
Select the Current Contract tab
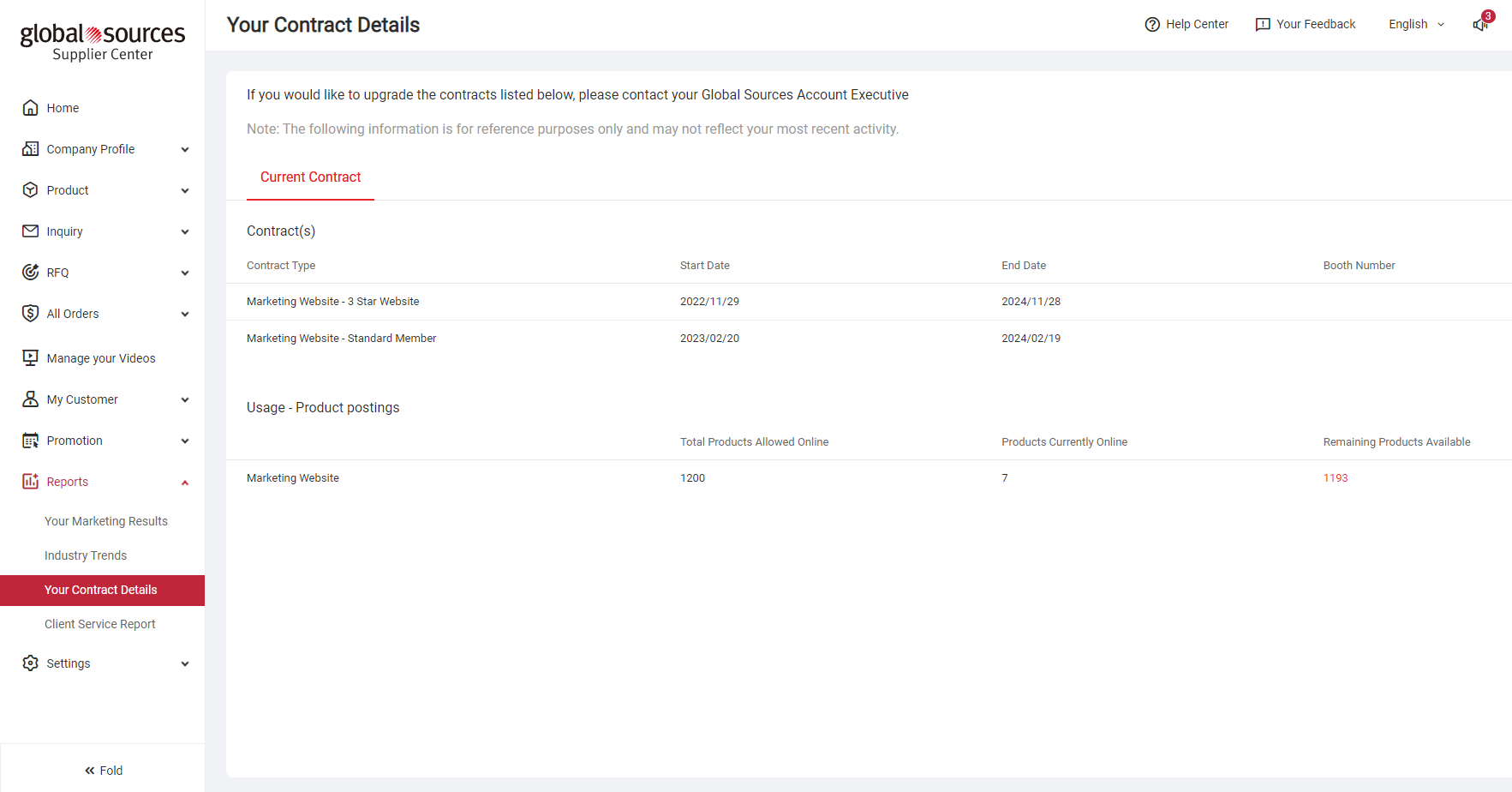(x=310, y=177)
